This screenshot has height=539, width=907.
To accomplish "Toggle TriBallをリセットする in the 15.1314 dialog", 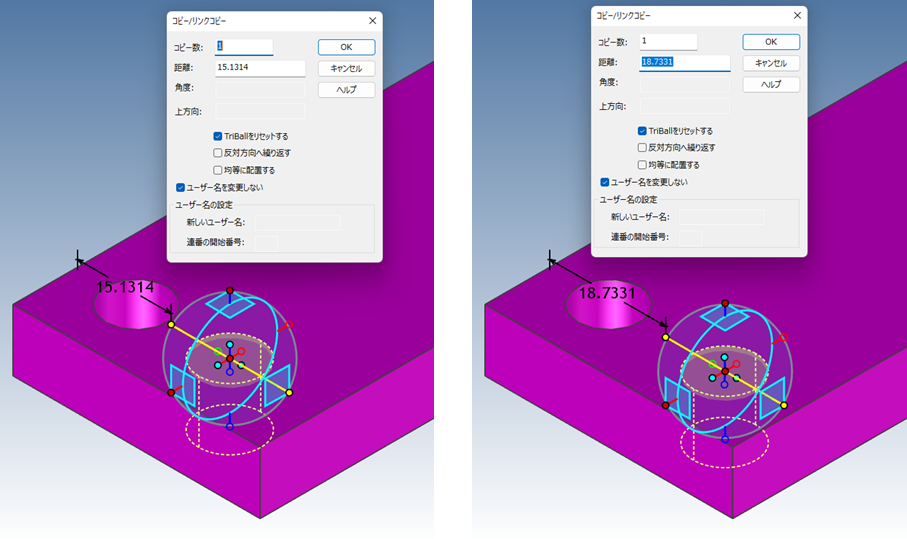I will pyautogui.click(x=218, y=136).
